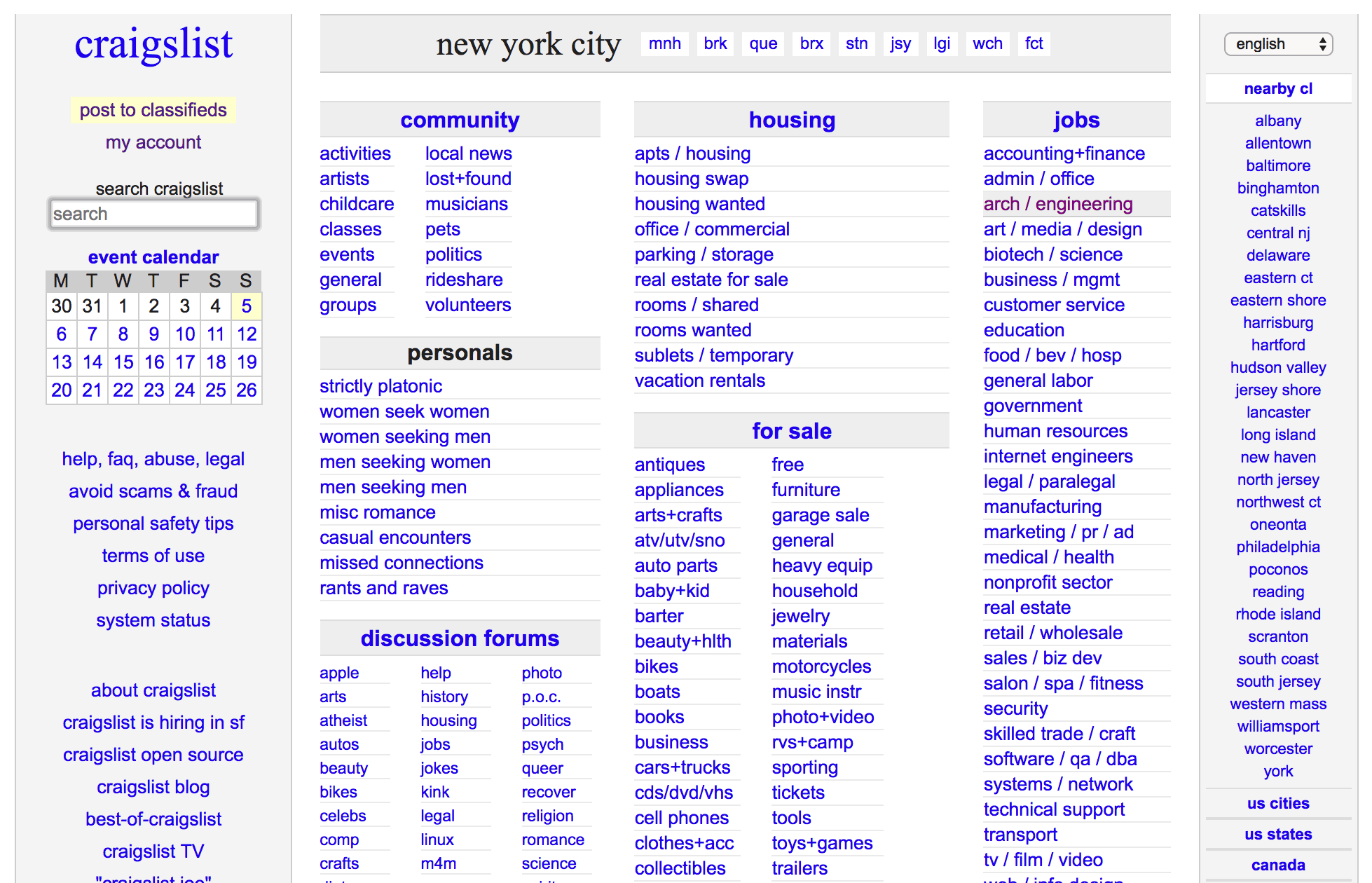Click the search craigslist input field
The image size is (1372, 883).
pos(153,214)
